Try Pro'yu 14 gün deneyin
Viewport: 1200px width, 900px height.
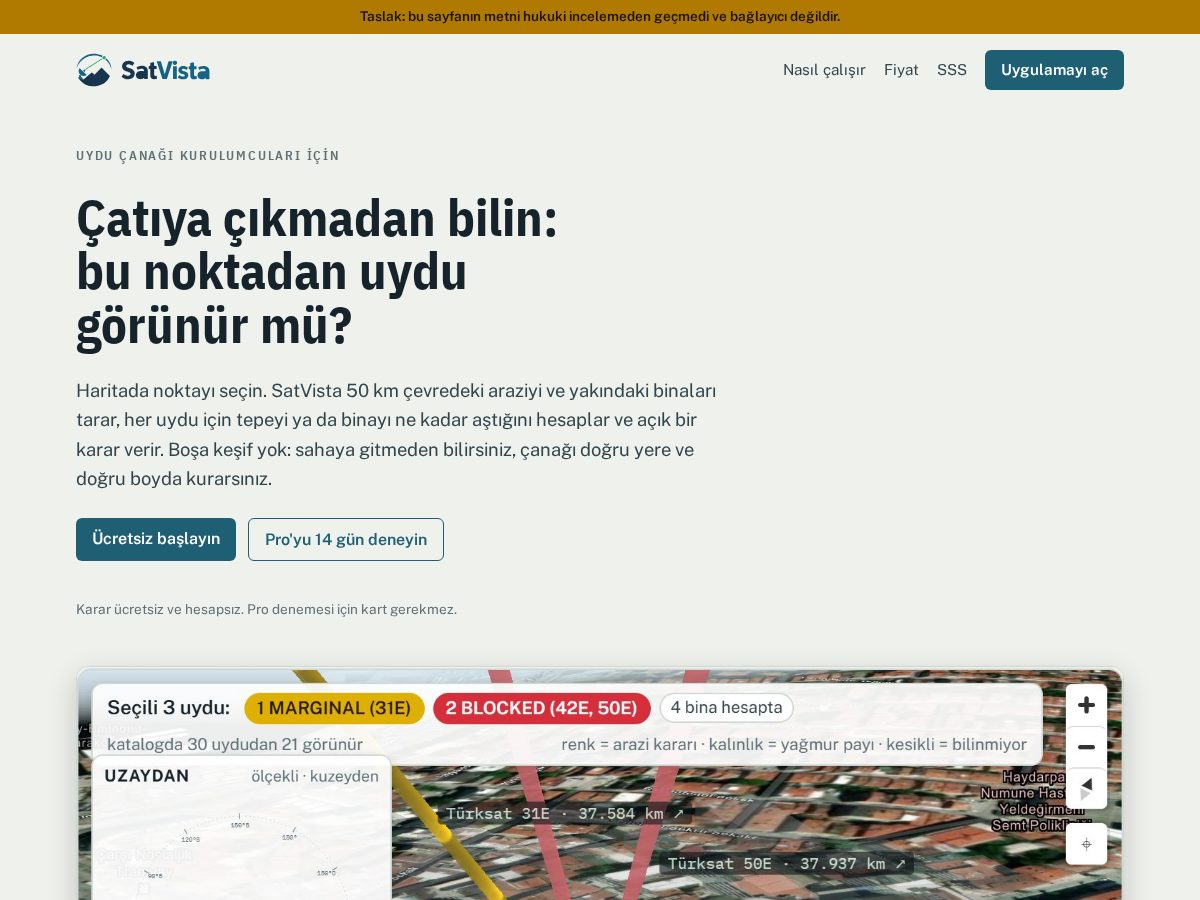[x=346, y=539]
